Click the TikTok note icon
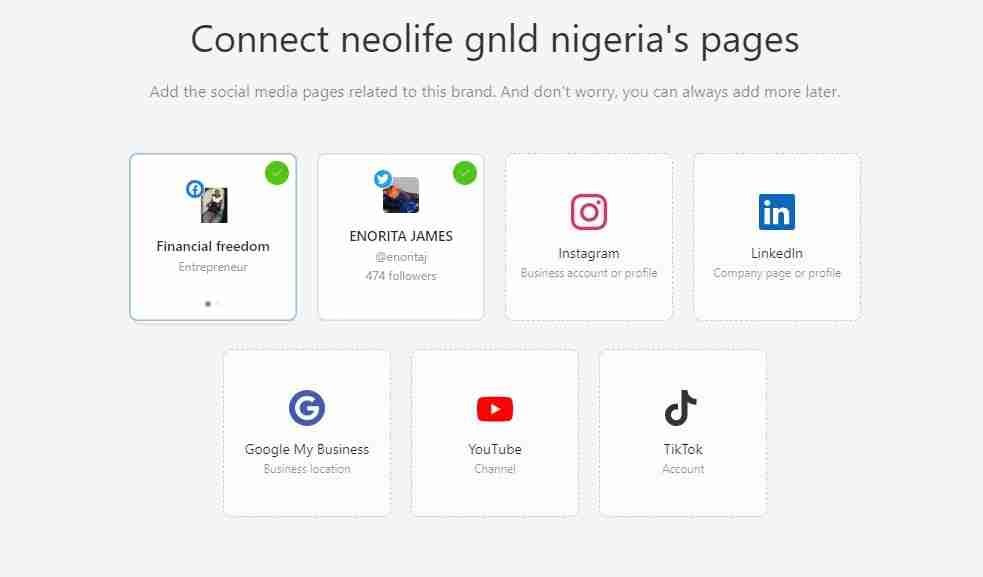Screen dimensions: 983x577 682,408
